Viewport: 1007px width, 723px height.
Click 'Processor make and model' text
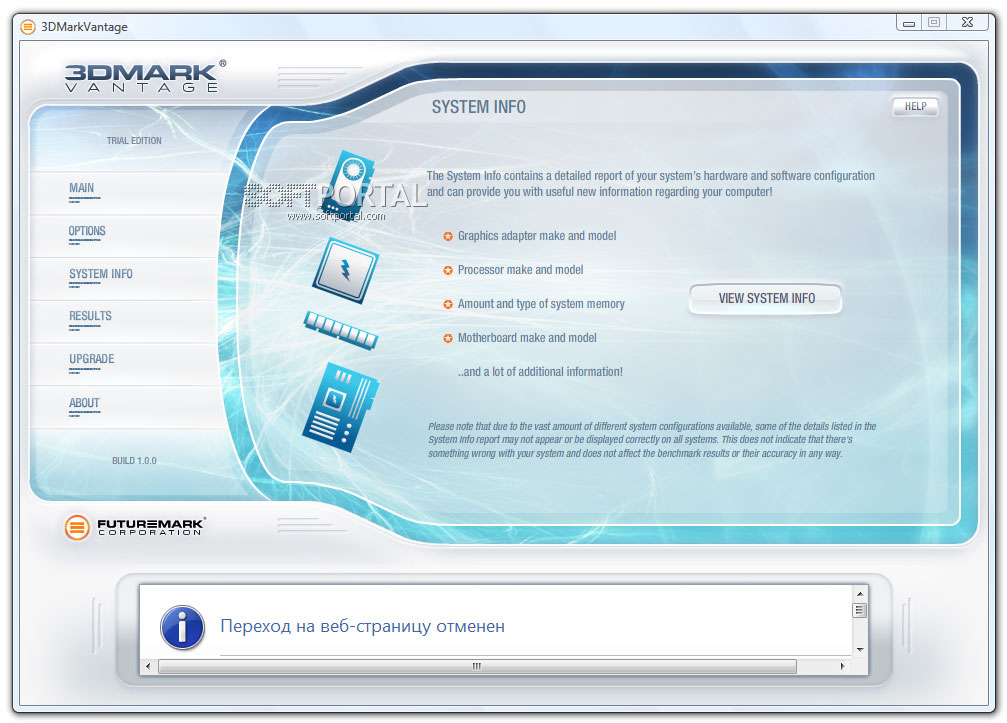pyautogui.click(x=520, y=270)
